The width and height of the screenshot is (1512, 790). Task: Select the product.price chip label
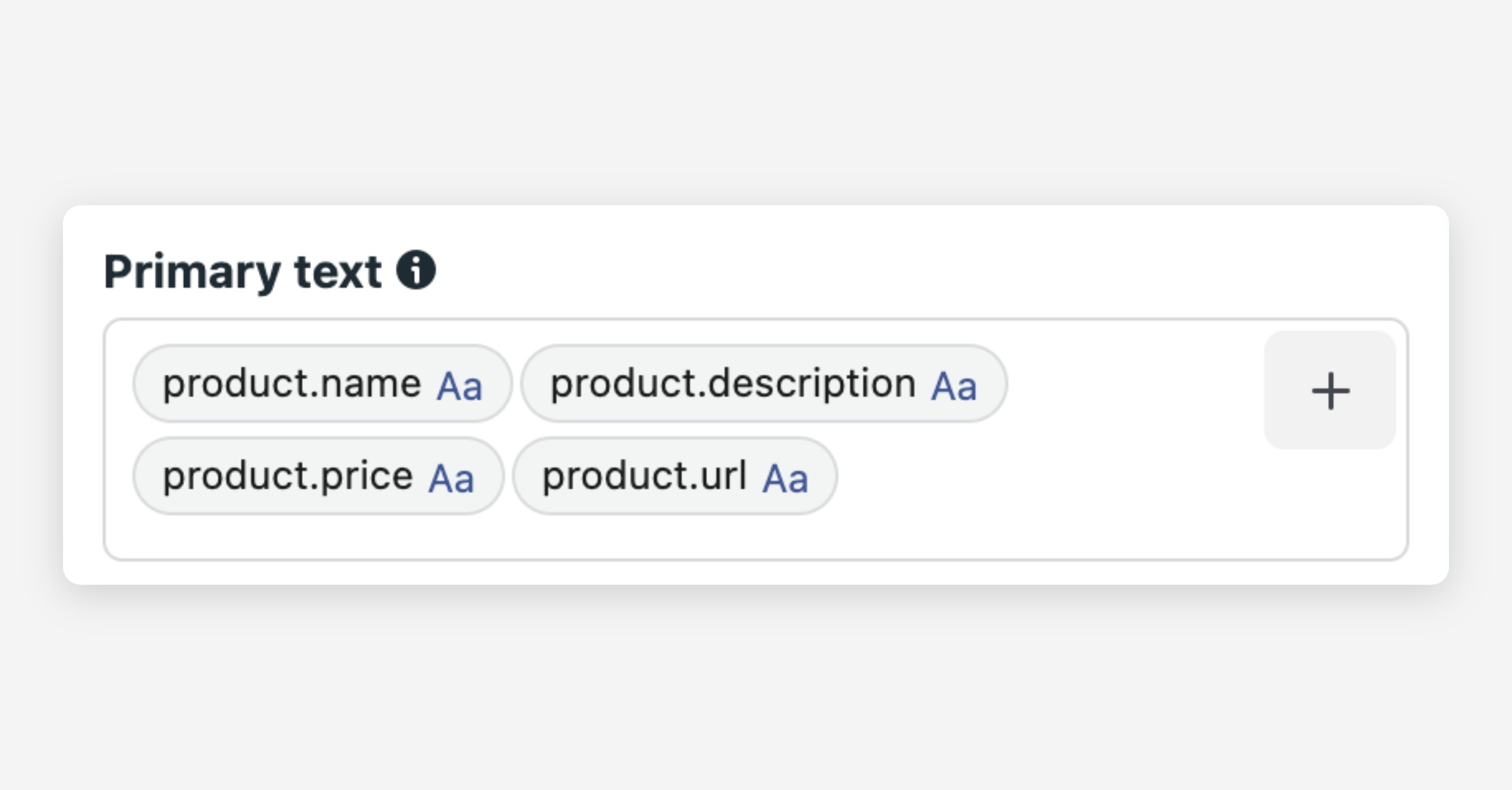287,476
